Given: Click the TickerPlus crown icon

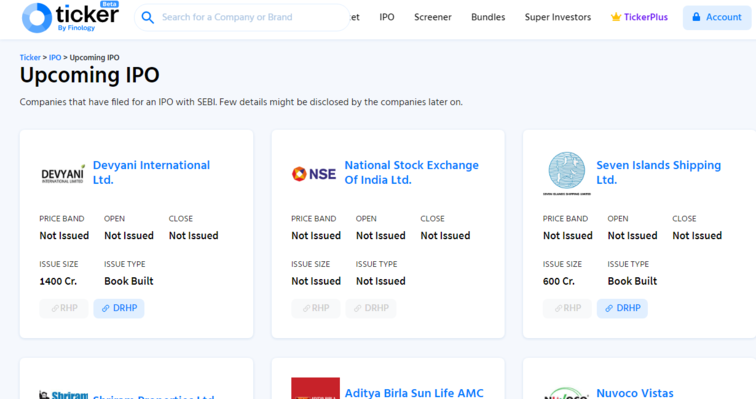Looking at the screenshot, I should point(616,17).
